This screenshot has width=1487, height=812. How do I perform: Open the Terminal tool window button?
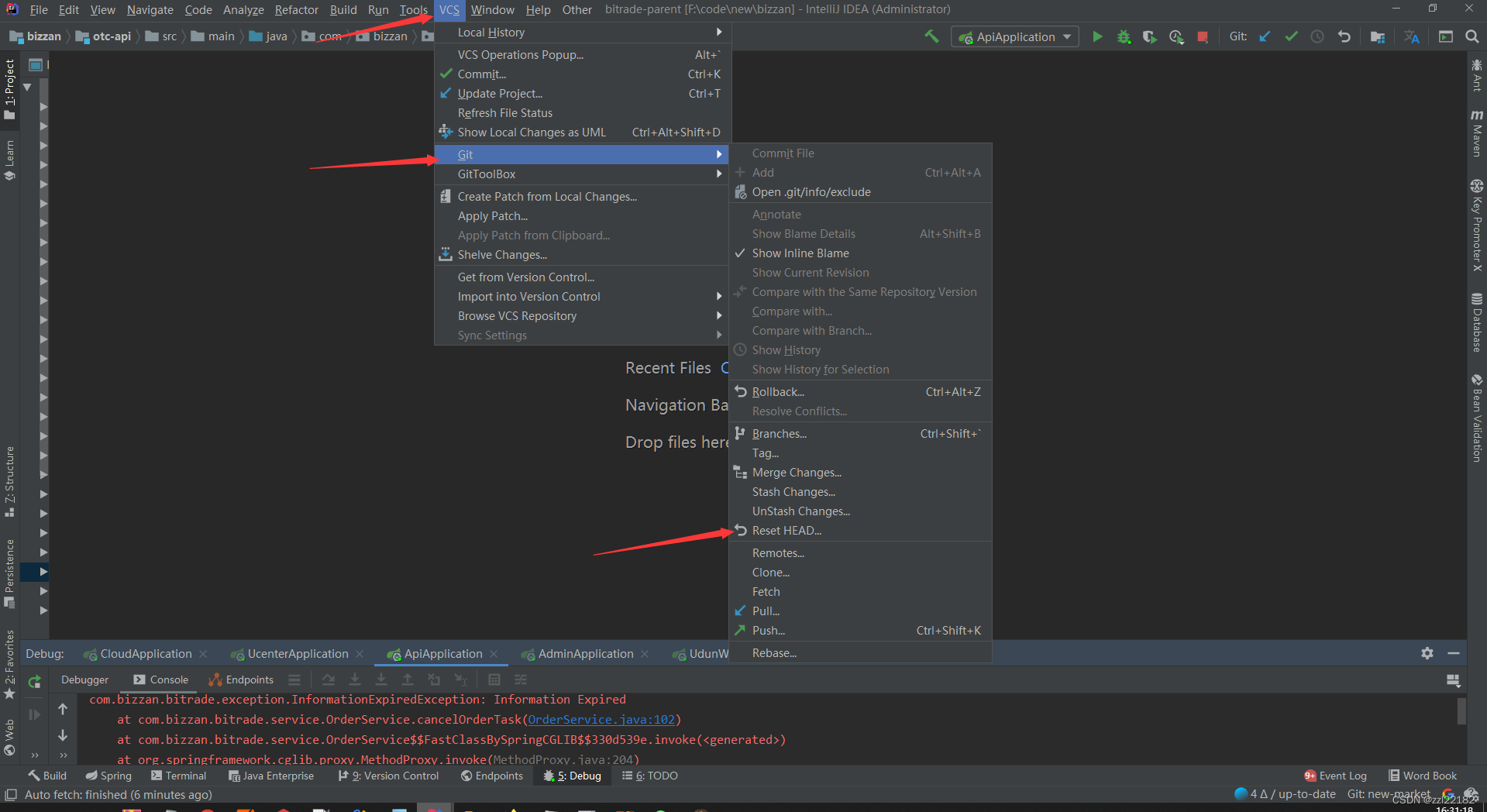tap(179, 776)
